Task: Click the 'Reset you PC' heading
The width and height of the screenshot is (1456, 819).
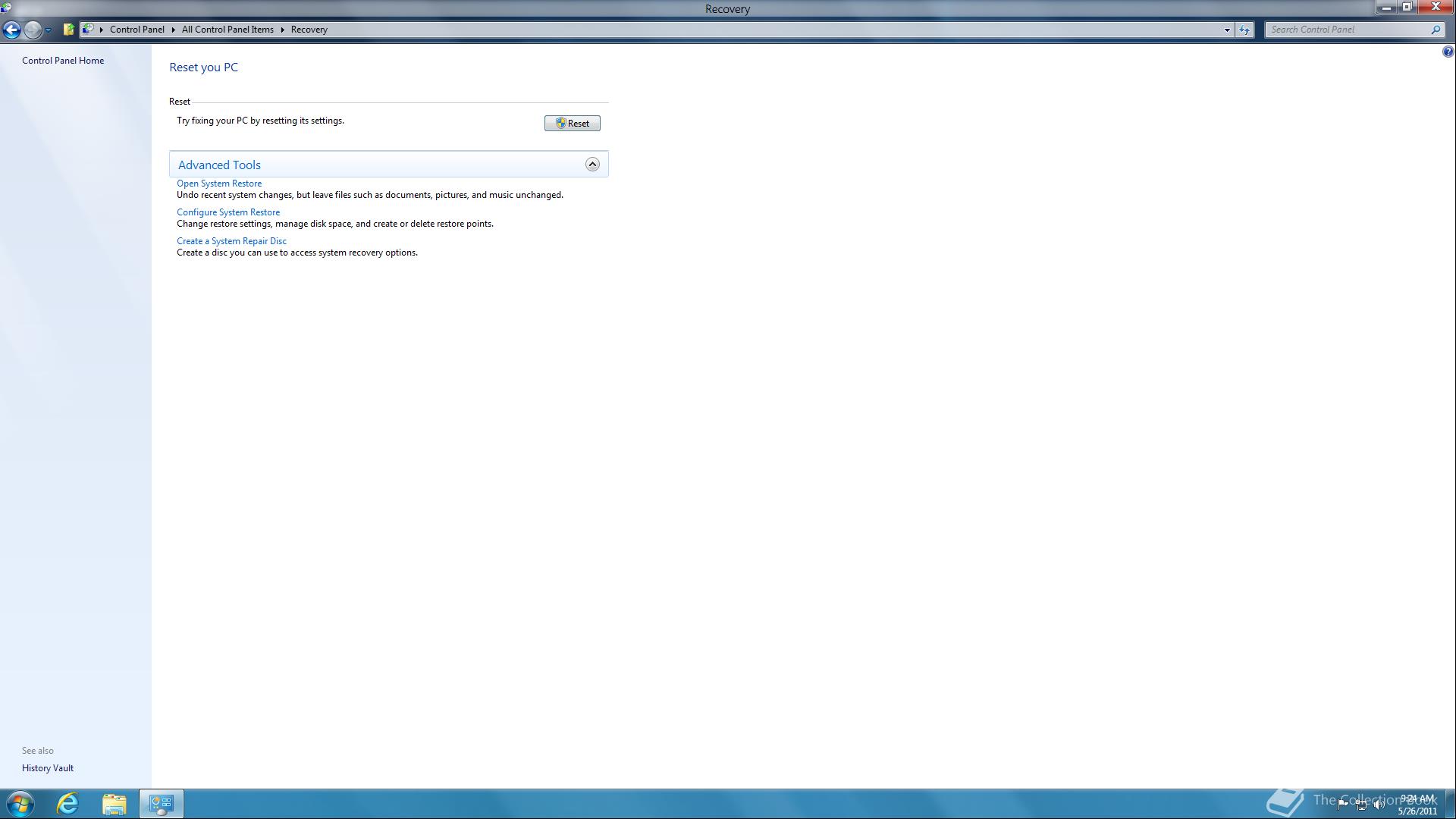Action: 203,67
